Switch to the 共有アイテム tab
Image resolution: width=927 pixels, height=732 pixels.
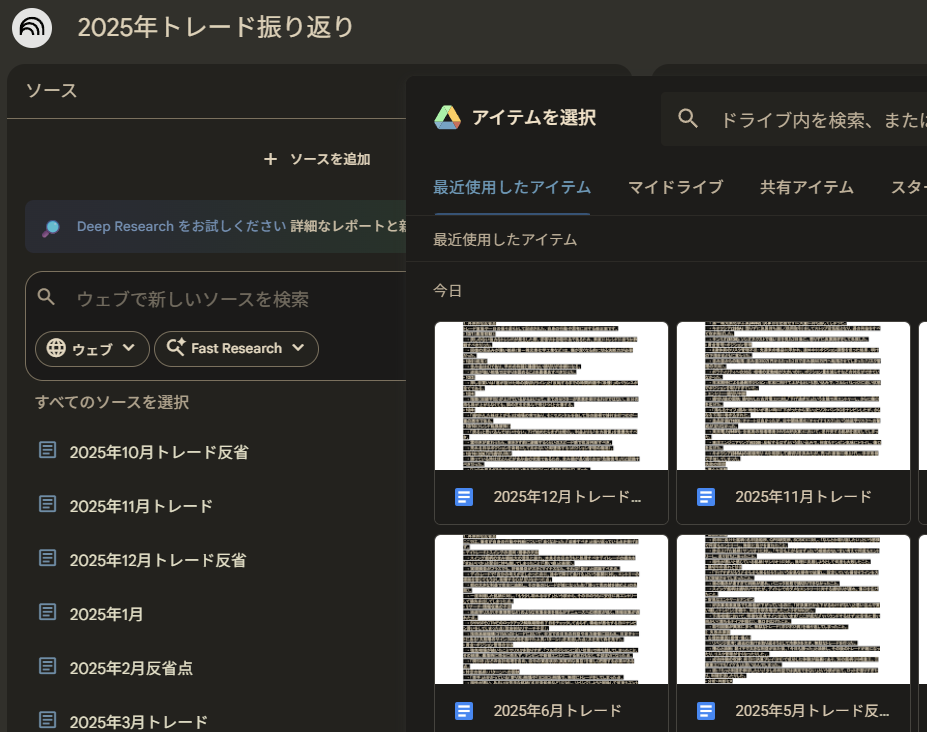[806, 187]
